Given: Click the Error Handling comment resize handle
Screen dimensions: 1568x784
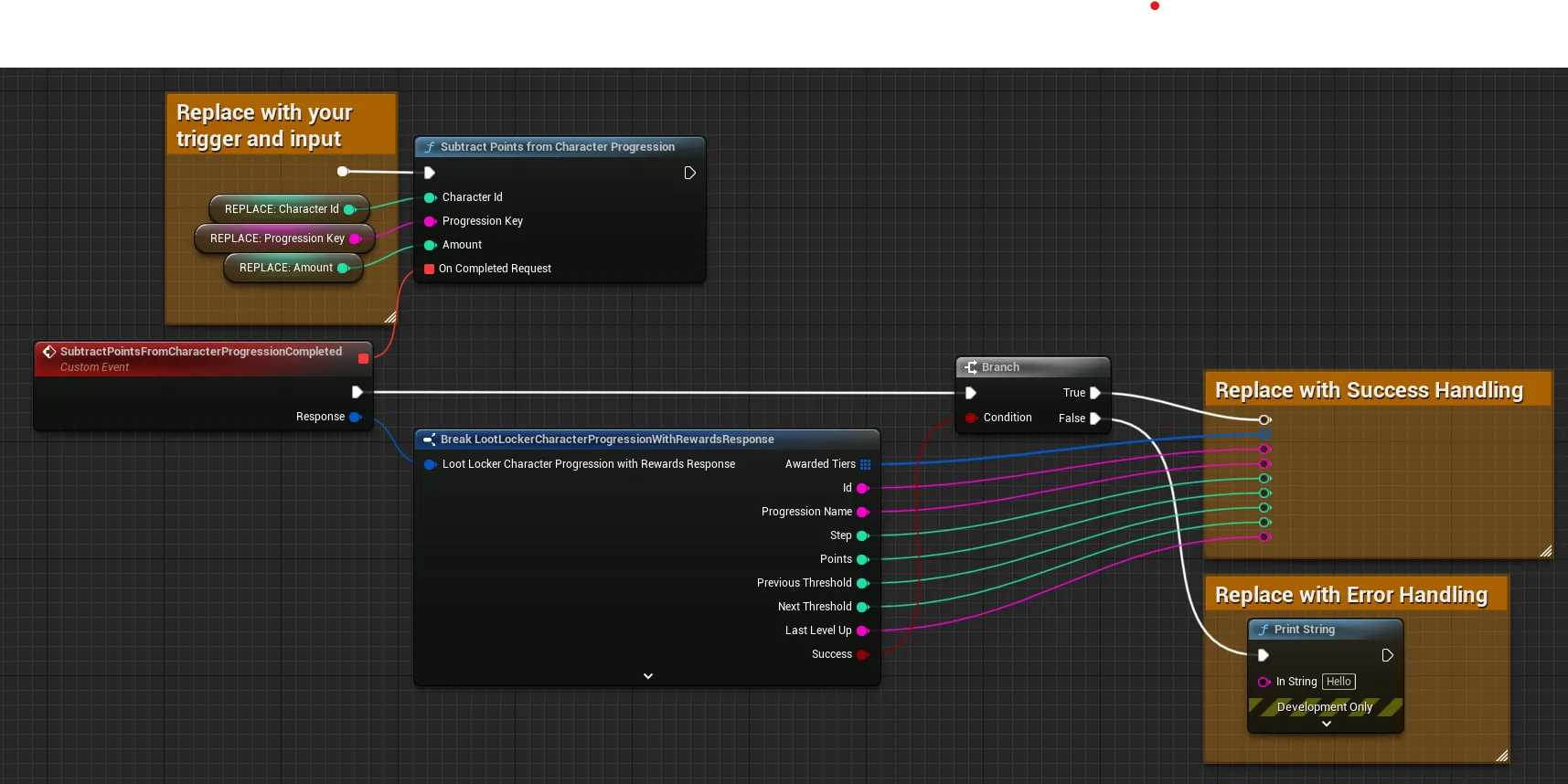Looking at the screenshot, I should (1502, 756).
